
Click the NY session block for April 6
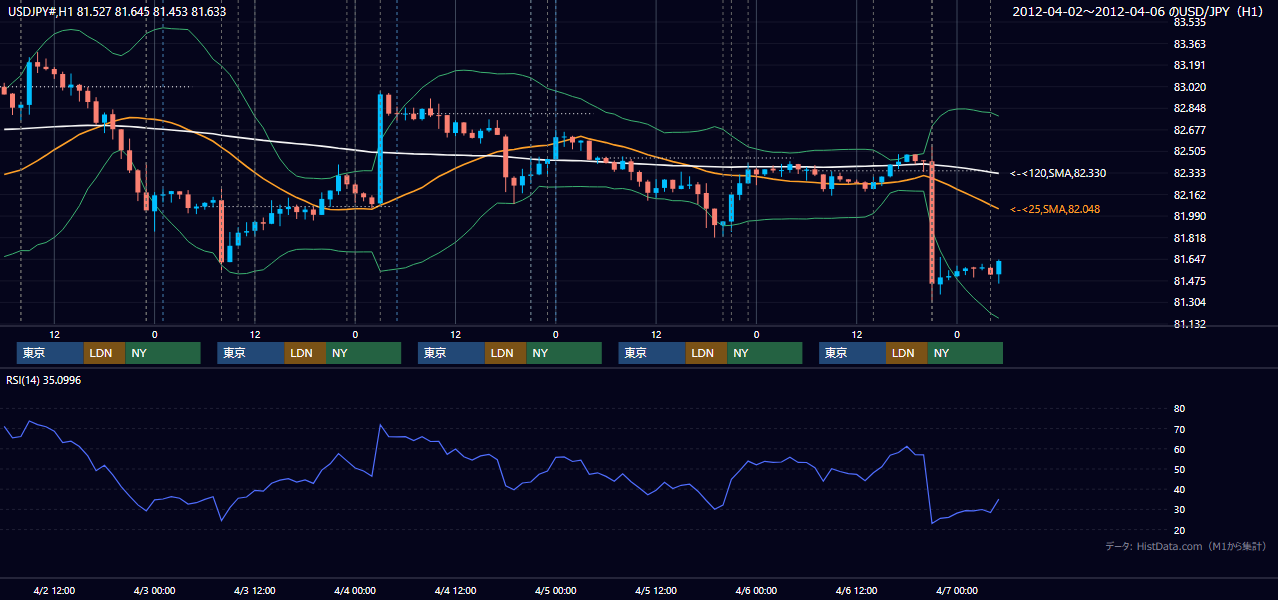(x=965, y=353)
